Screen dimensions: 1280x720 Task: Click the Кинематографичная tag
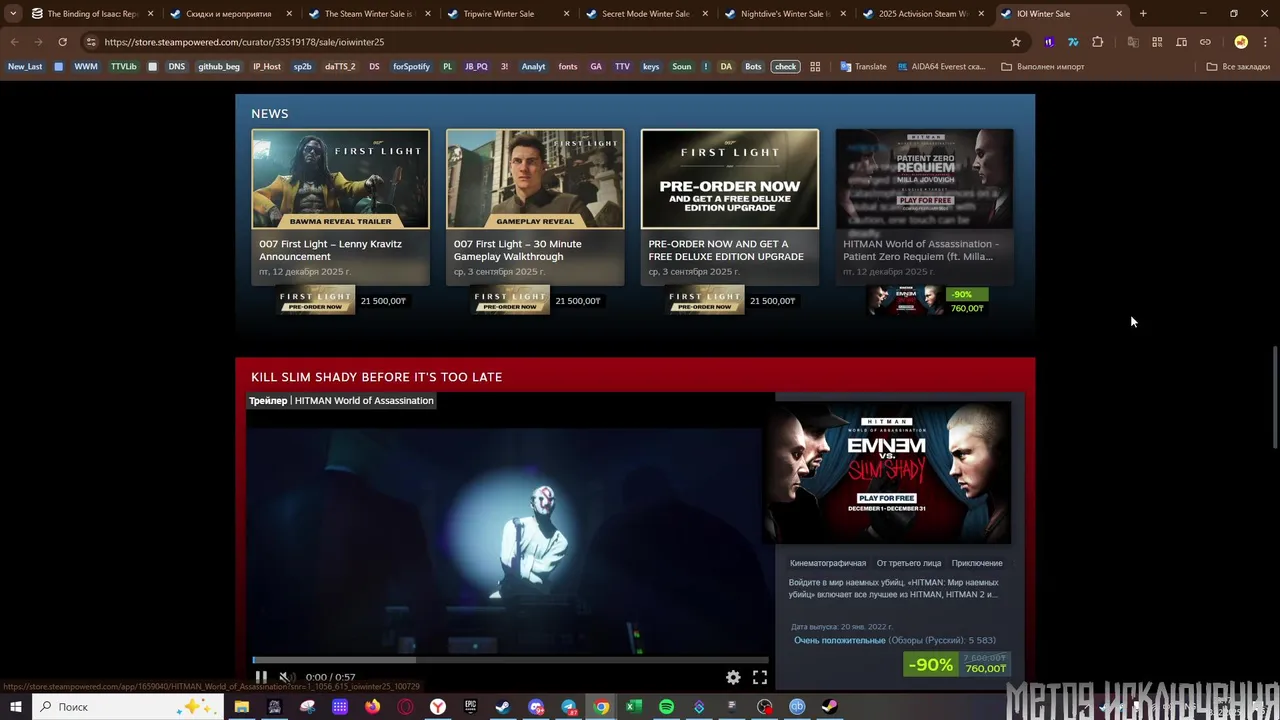click(x=828, y=563)
